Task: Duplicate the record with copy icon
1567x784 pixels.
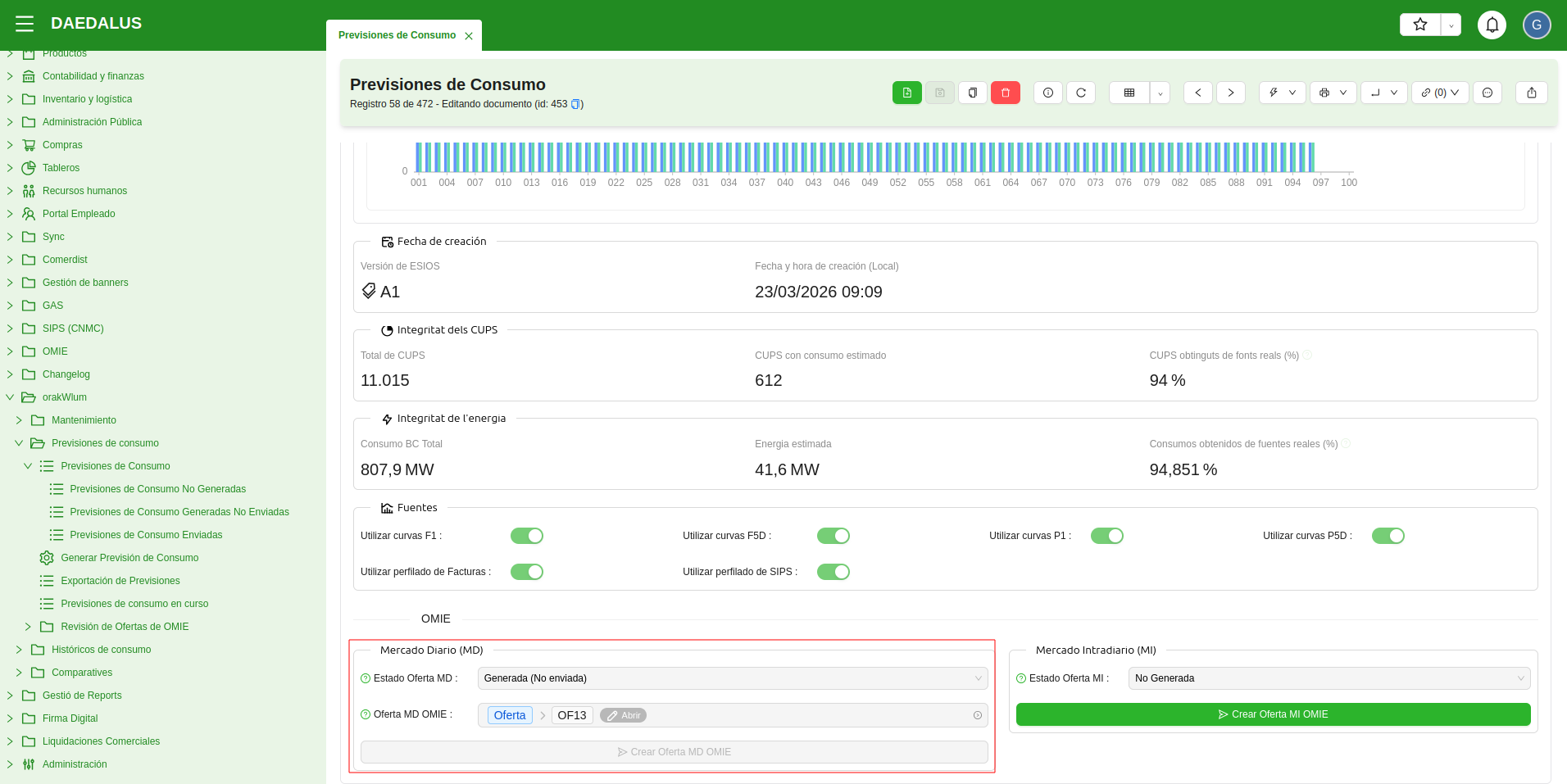Action: click(x=972, y=93)
